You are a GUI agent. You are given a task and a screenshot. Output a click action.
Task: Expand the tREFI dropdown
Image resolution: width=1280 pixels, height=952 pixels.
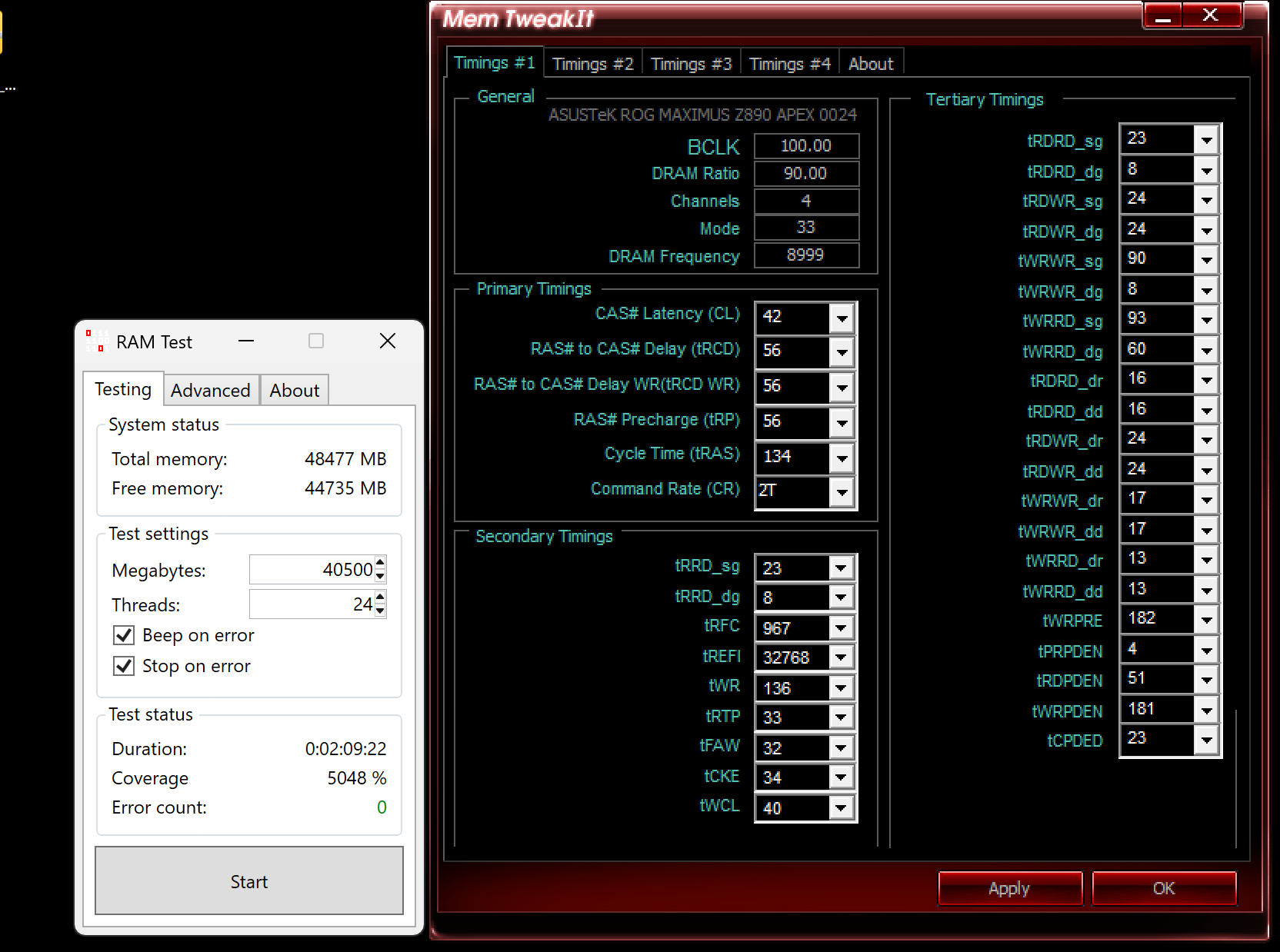[x=841, y=657]
